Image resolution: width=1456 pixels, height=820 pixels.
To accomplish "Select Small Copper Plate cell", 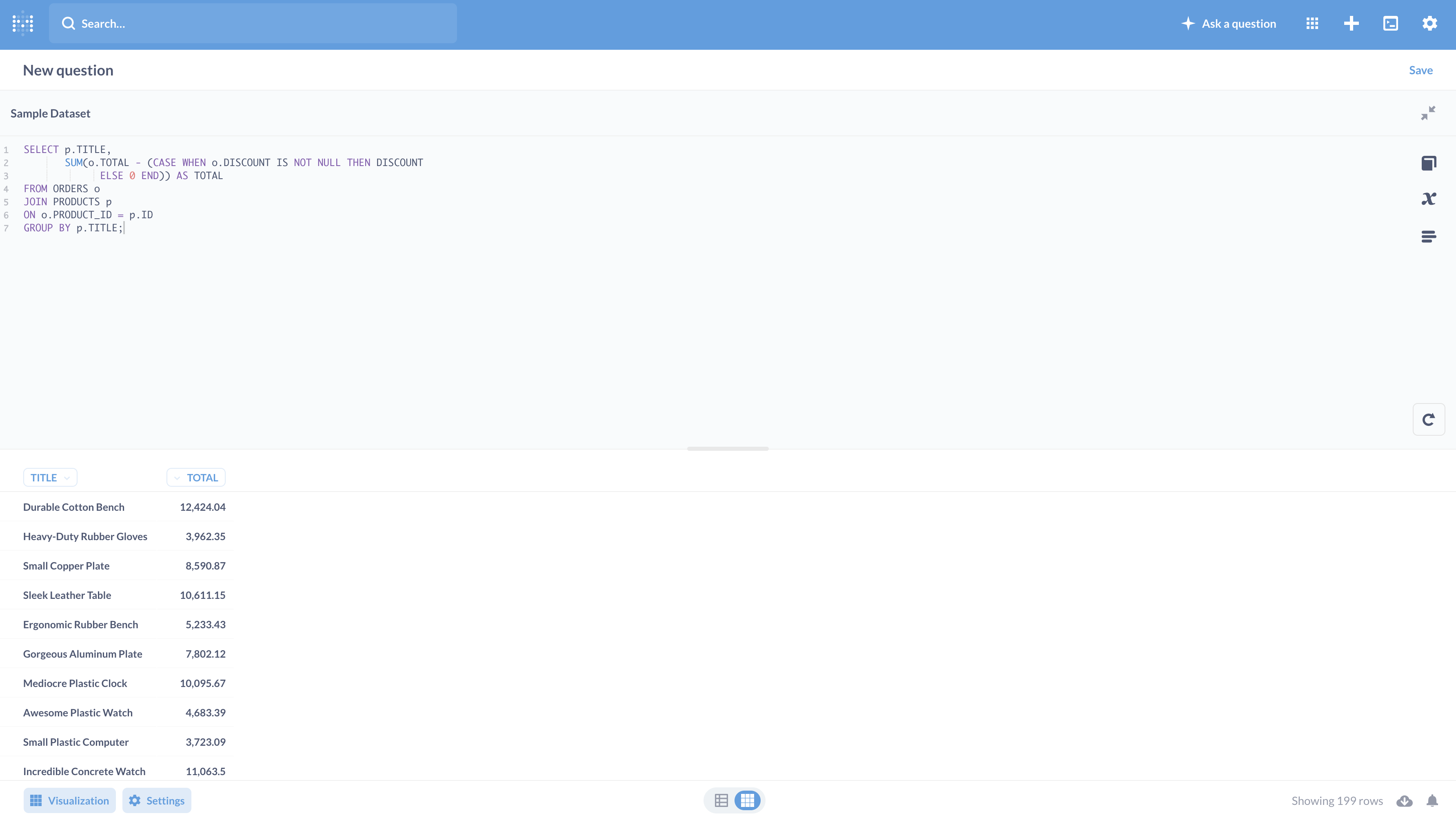I will click(x=66, y=566).
